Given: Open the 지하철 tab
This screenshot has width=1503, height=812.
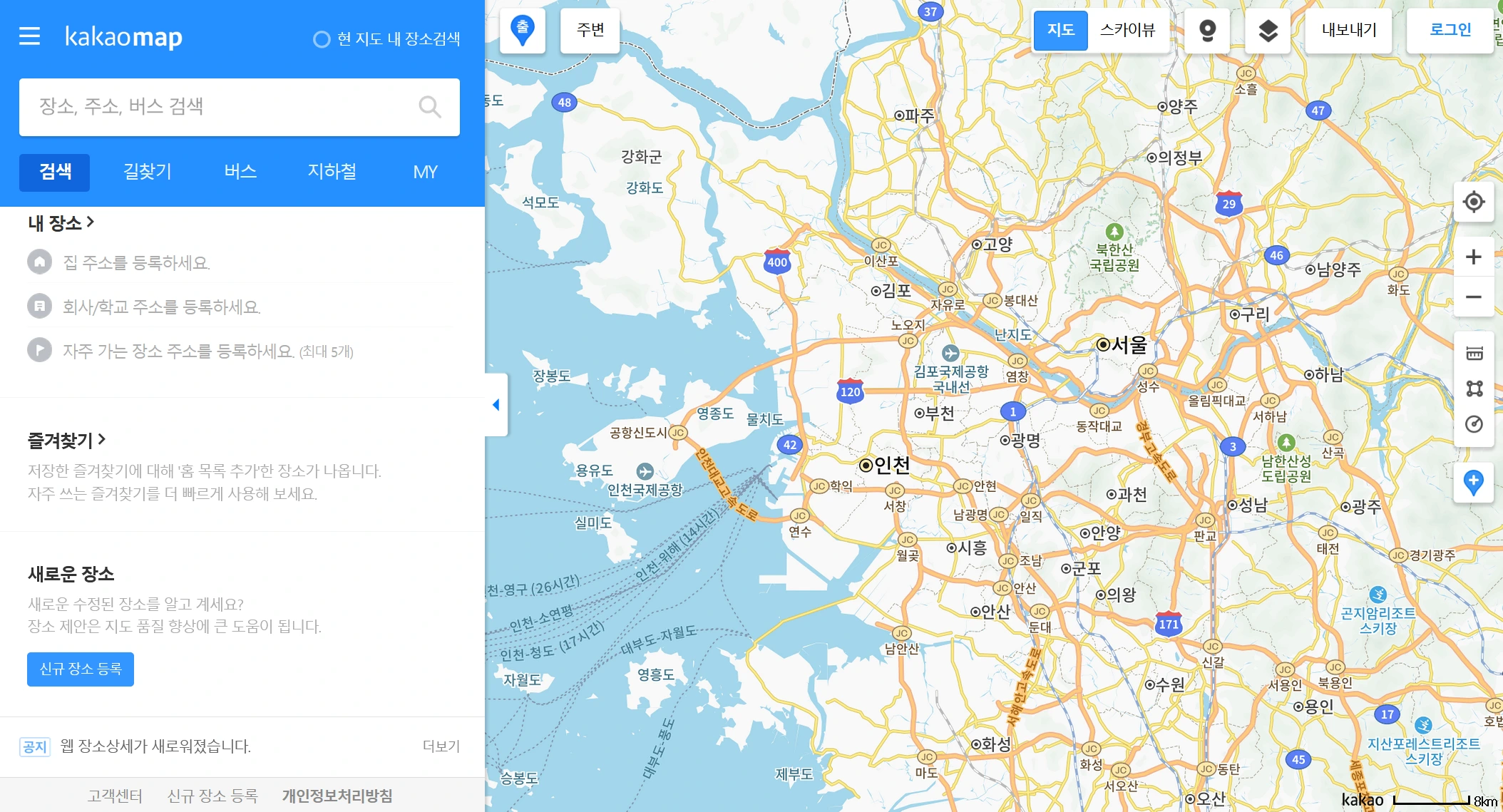Looking at the screenshot, I should tap(332, 172).
